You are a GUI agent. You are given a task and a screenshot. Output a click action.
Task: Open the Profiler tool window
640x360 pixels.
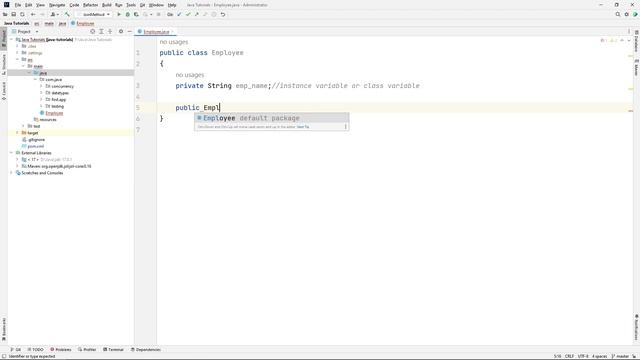(87, 349)
